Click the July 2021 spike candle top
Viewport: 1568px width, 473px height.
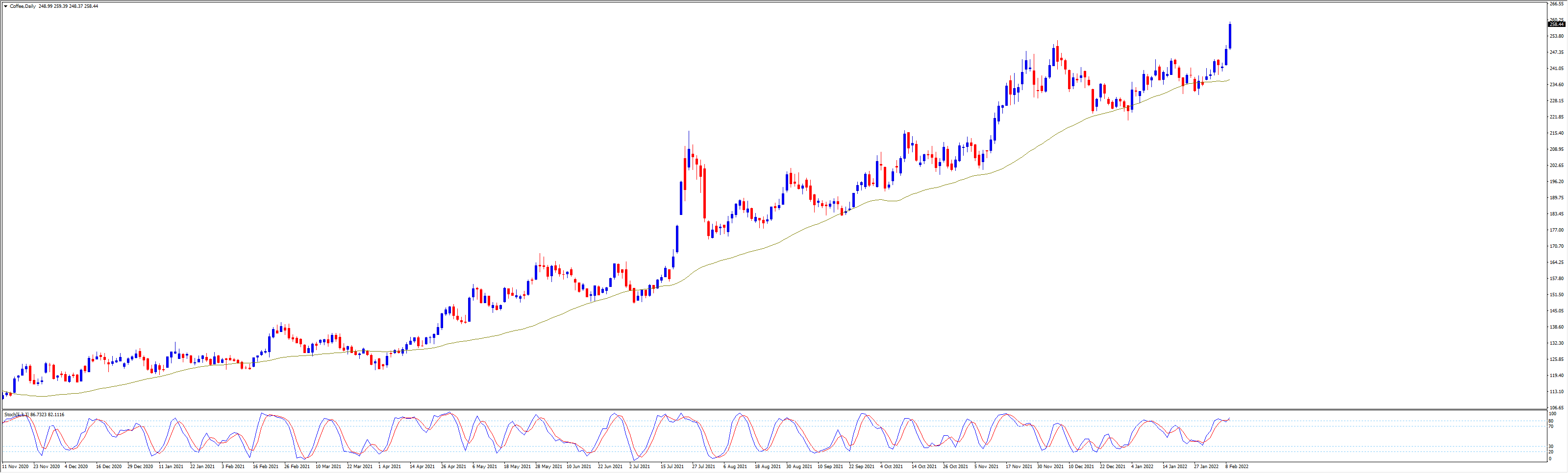coord(689,132)
